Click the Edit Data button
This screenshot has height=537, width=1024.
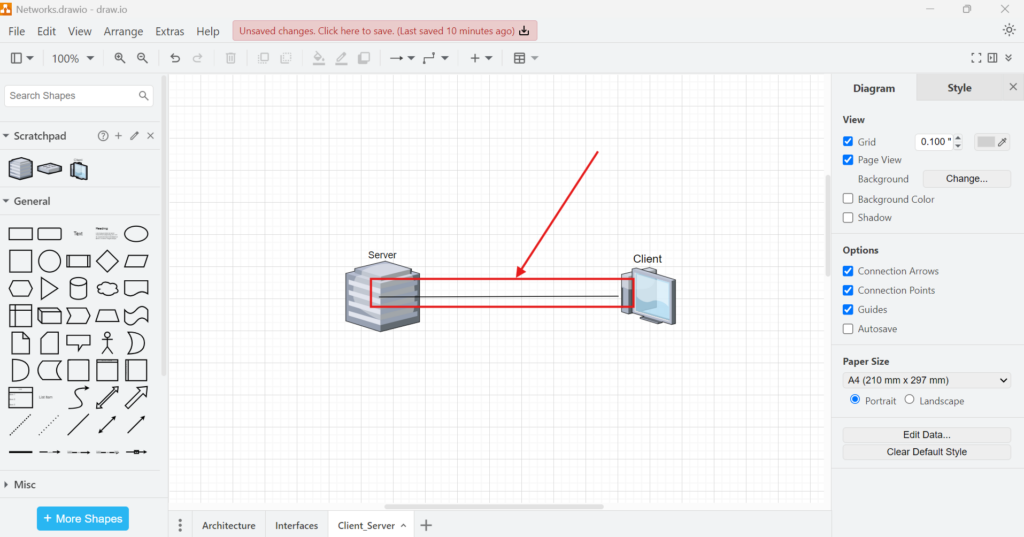tap(926, 435)
